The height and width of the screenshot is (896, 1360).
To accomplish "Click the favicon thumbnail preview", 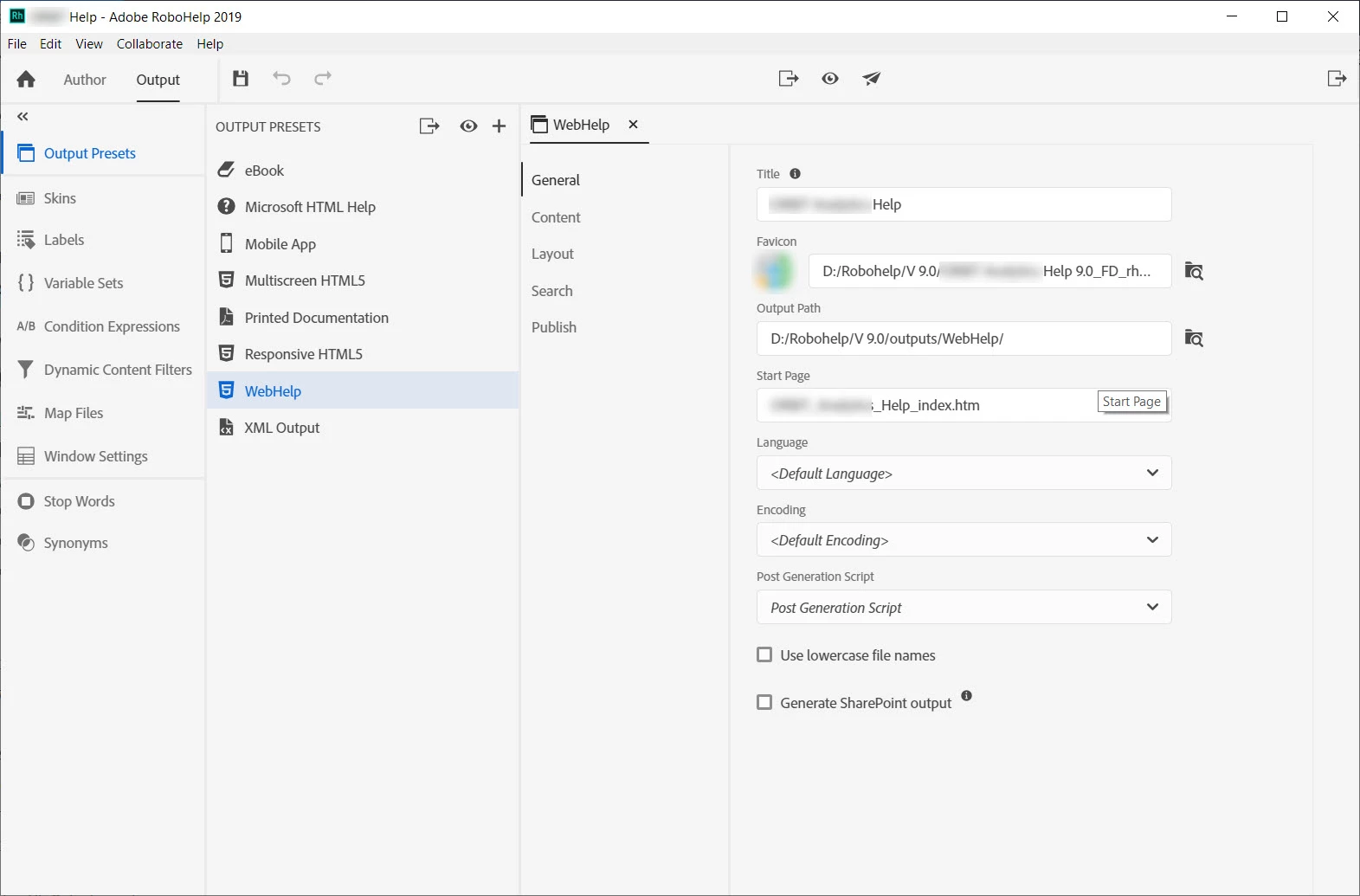I will (x=775, y=271).
